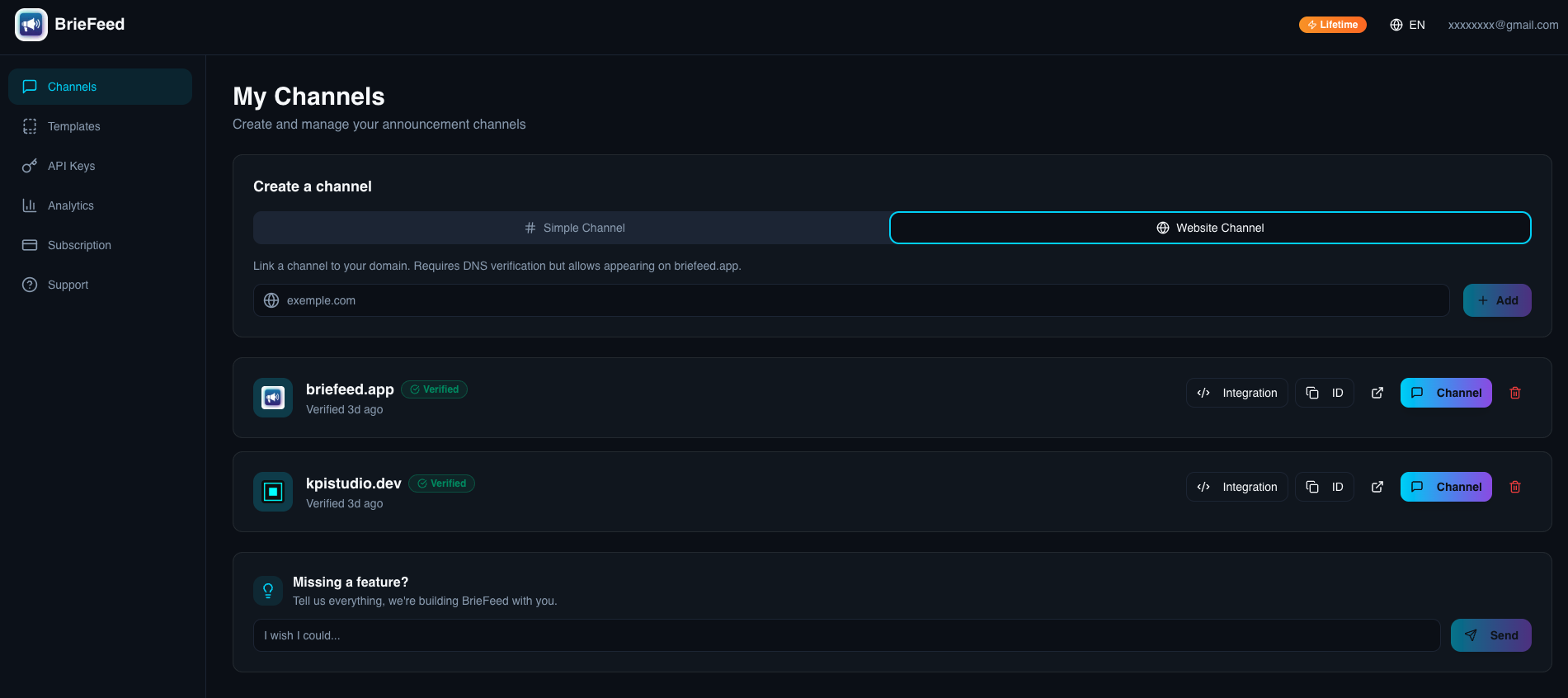Delete the kpistudio.dev channel

tap(1515, 487)
